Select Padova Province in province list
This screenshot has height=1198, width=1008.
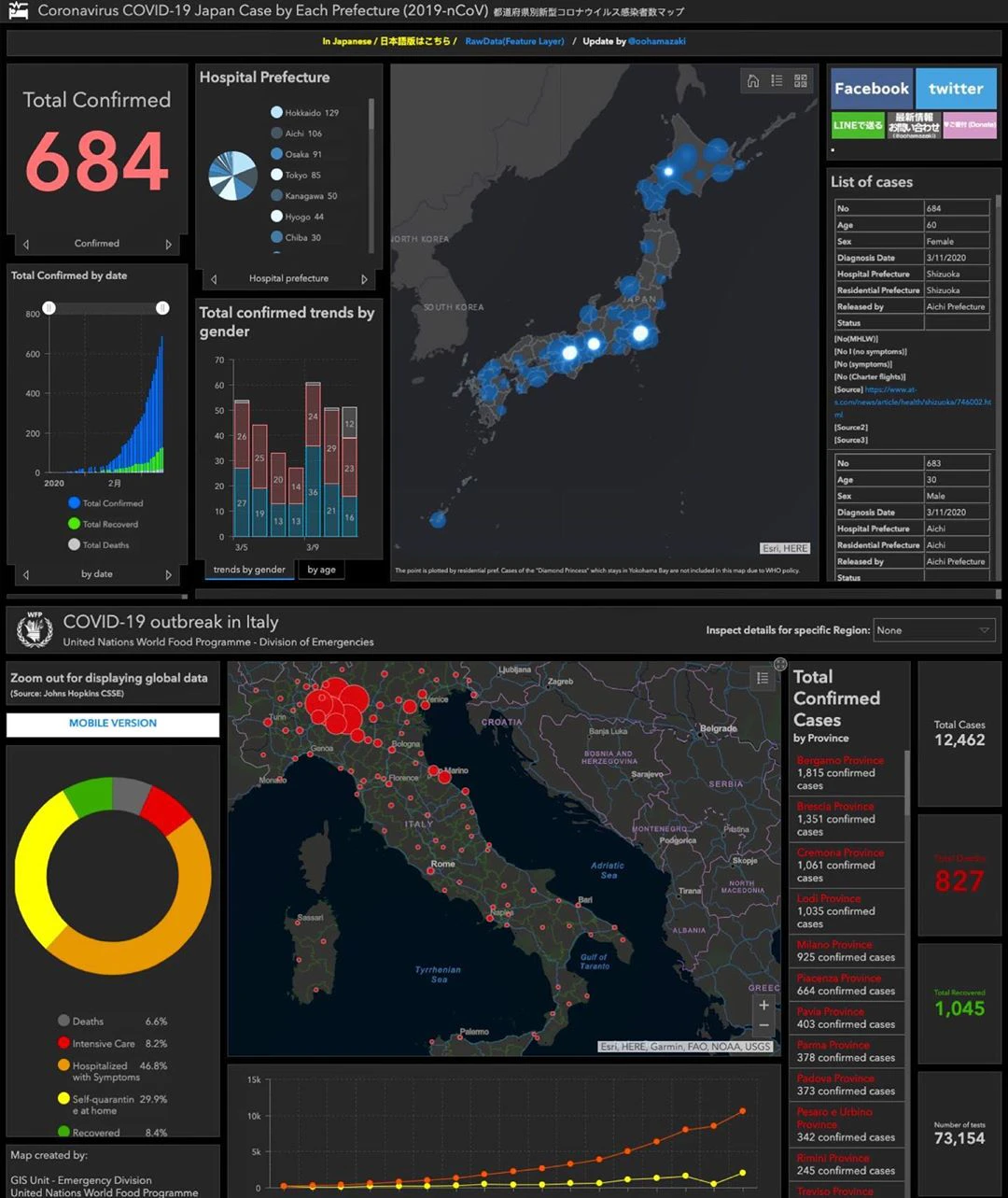click(847, 1084)
